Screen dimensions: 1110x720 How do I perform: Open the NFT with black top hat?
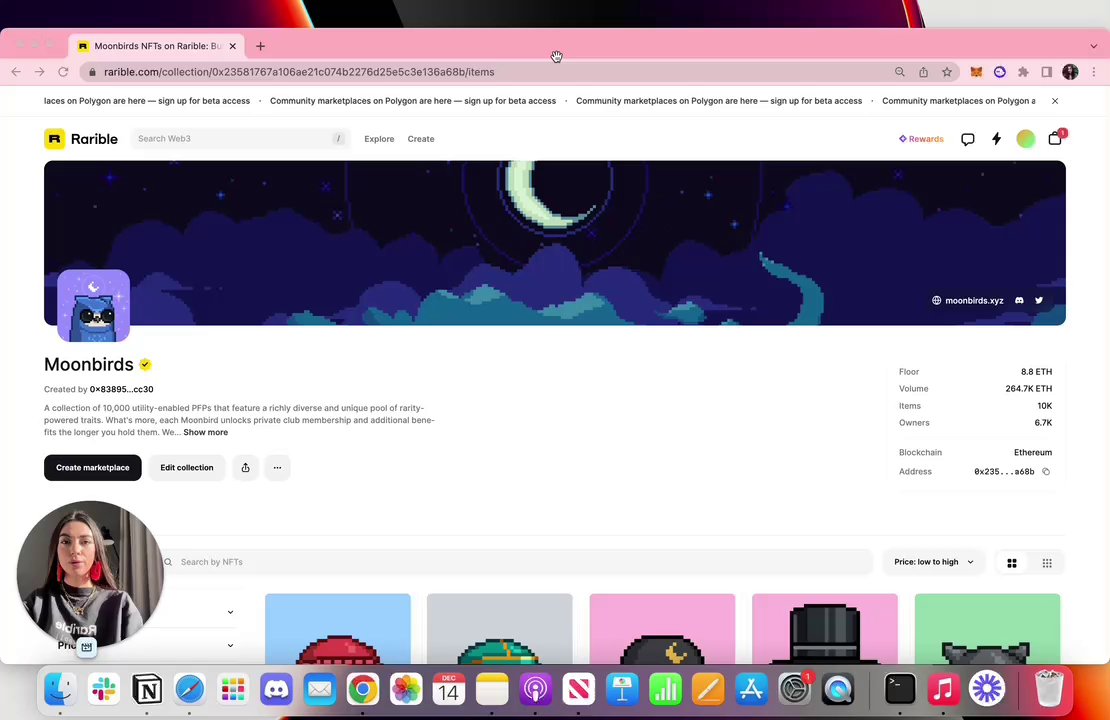(x=825, y=629)
